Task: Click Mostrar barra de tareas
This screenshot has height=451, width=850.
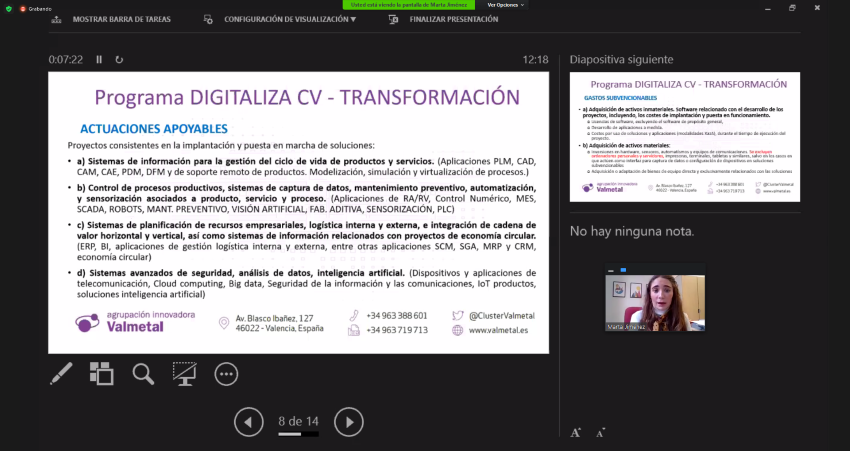Action: pyautogui.click(x=121, y=19)
